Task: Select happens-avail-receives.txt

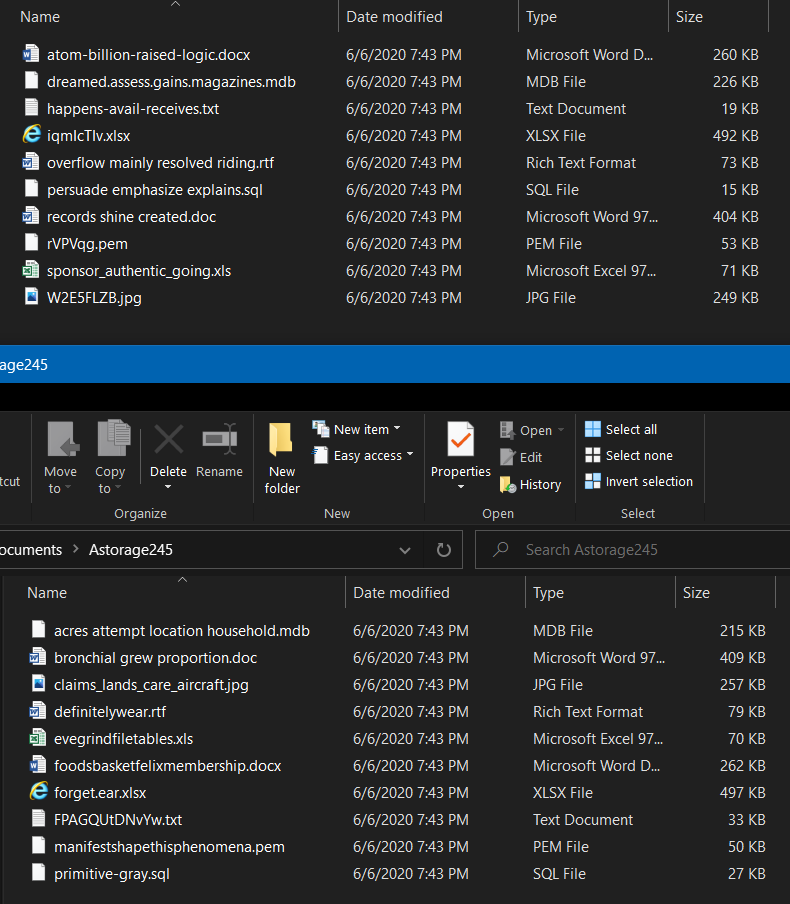Action: click(133, 108)
